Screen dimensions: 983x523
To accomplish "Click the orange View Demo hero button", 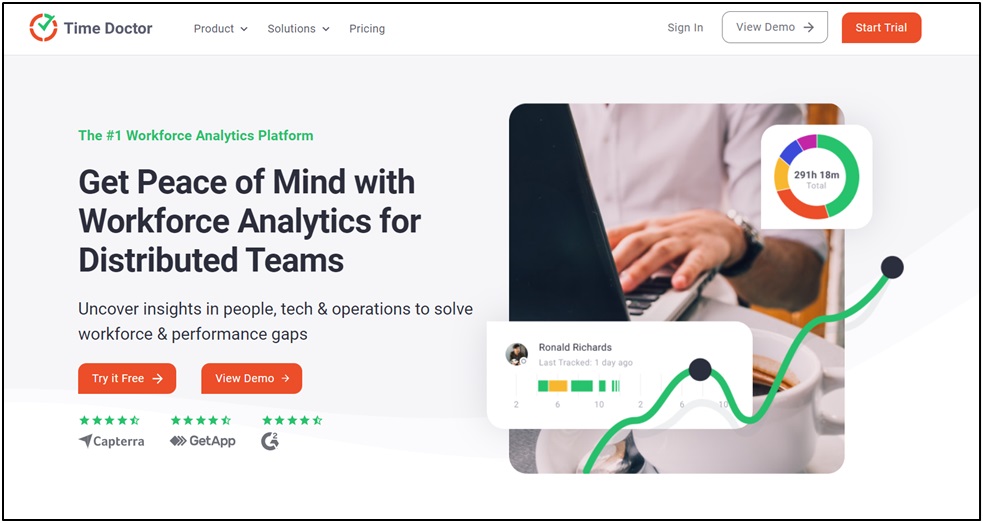I will point(251,379).
